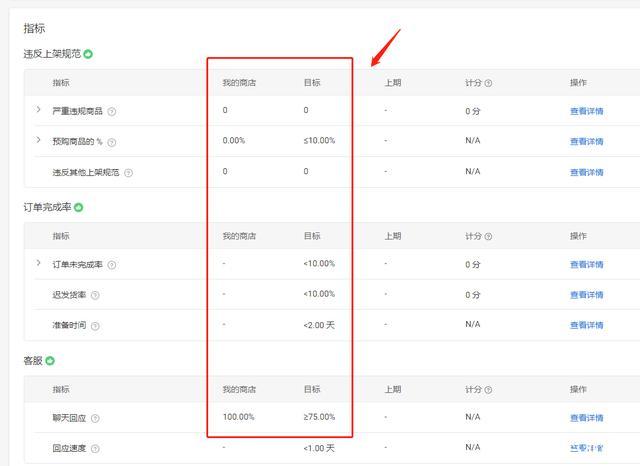Open 查看详情 for 回应速度
Image resolution: width=640 pixels, height=466 pixels.
587,448
